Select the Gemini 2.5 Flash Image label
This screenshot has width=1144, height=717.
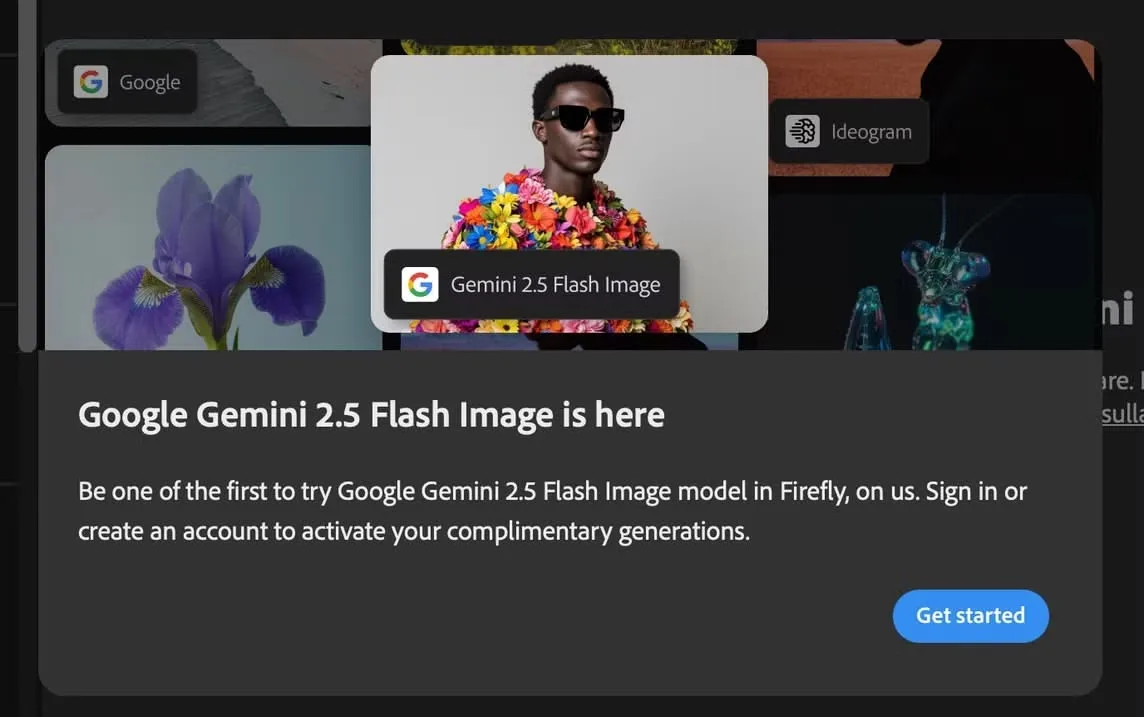[555, 284]
